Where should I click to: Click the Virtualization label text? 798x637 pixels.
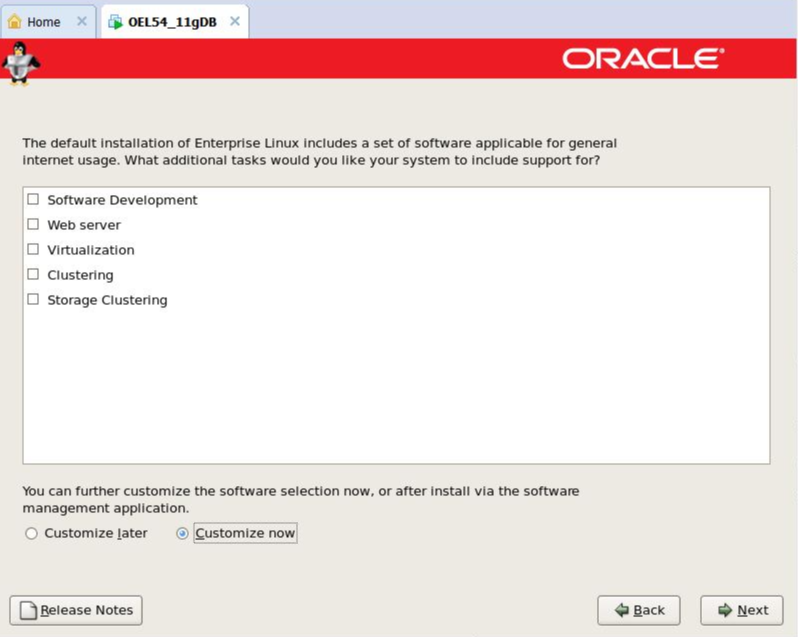pos(91,250)
